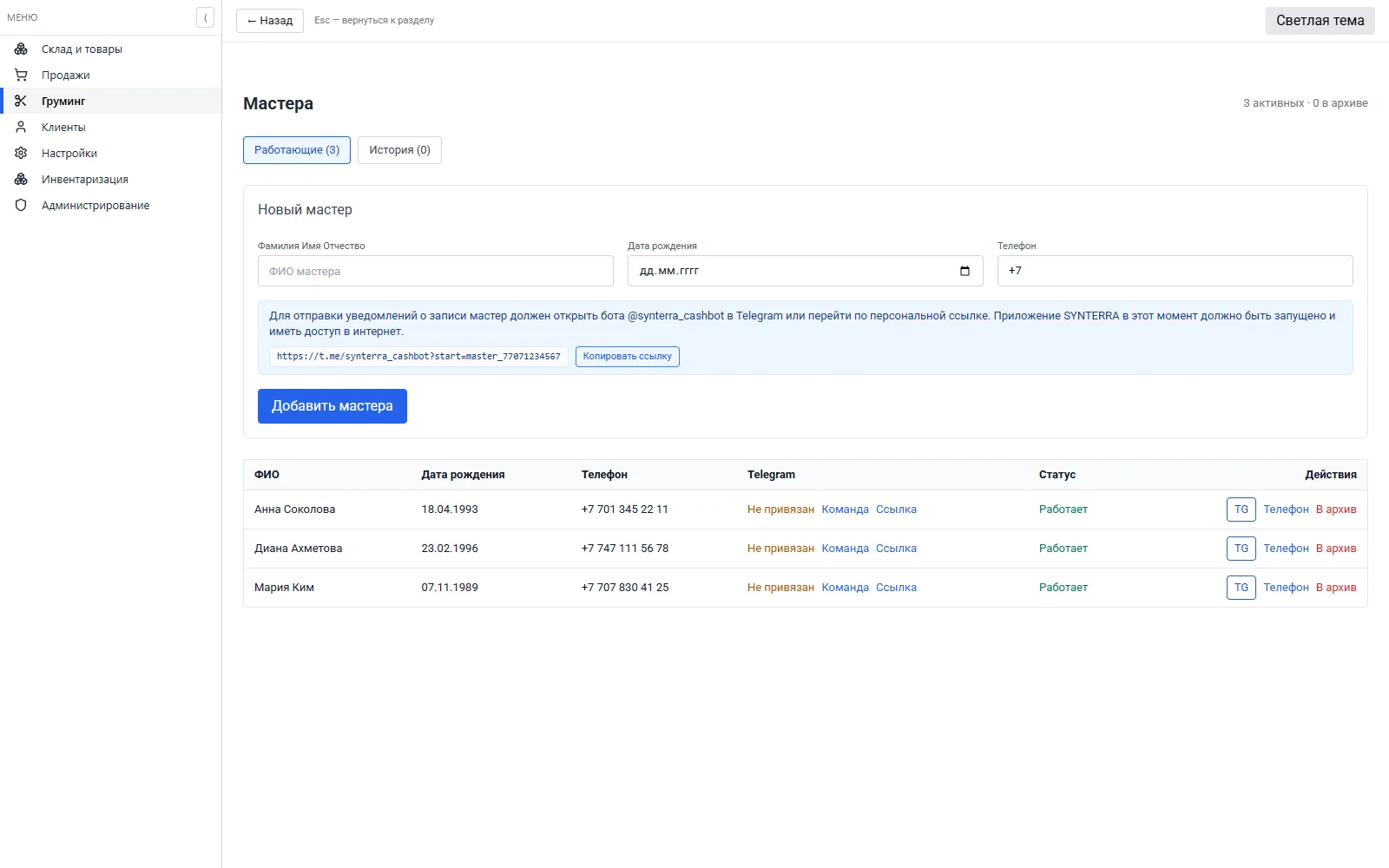Viewport: 1389px width, 868px height.
Task: Click the gear icon for Настройки
Action: (21, 153)
